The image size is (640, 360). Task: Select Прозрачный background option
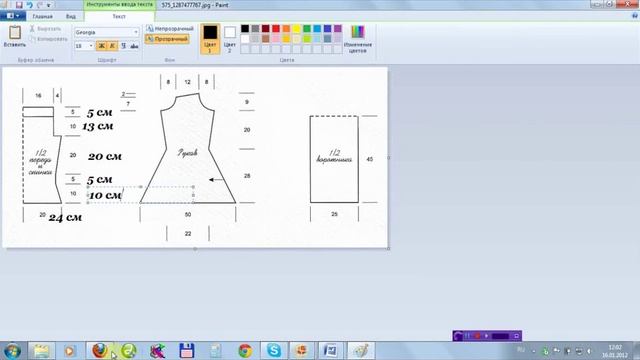click(167, 39)
